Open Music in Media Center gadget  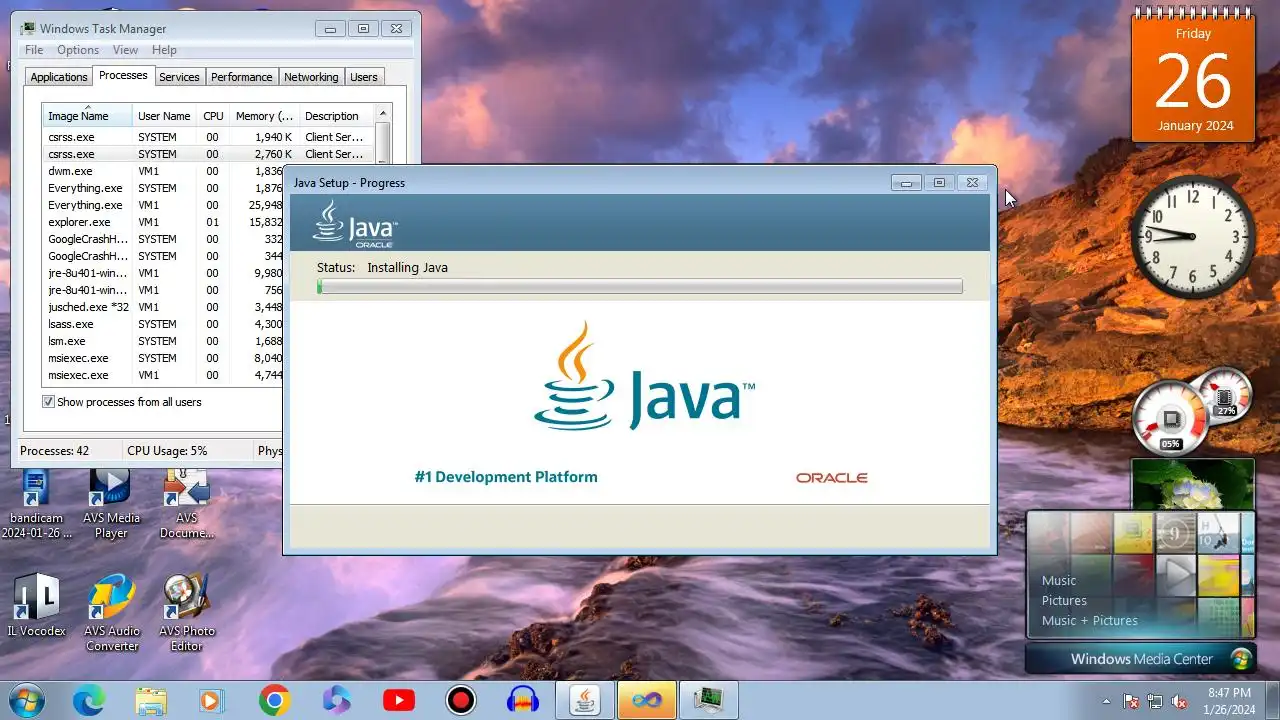coord(1059,580)
